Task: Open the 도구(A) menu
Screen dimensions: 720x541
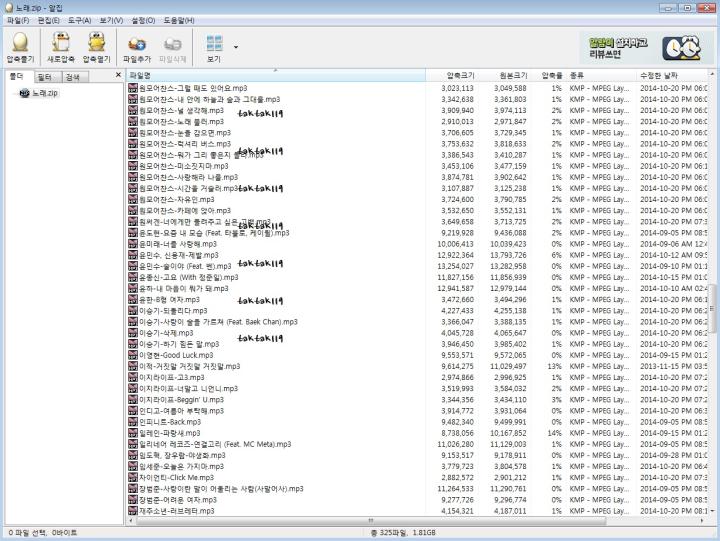Action: (79, 20)
